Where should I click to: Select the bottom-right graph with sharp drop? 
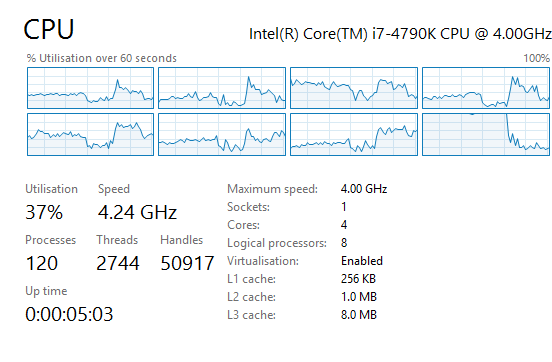pos(486,135)
